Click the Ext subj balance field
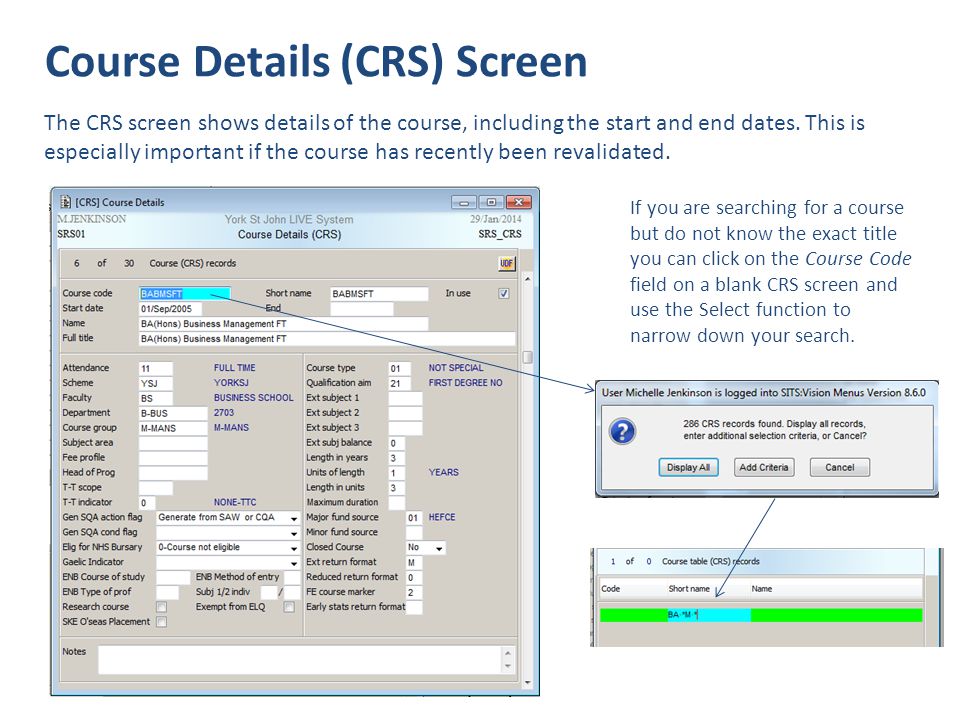The height and width of the screenshot is (720, 960). (x=397, y=443)
